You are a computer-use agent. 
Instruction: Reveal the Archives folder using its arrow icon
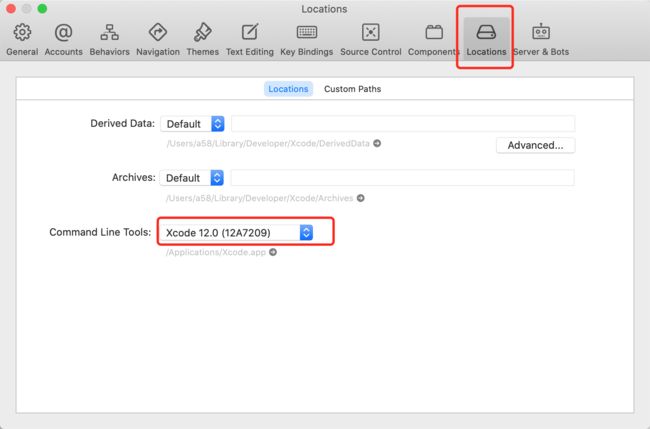361,198
